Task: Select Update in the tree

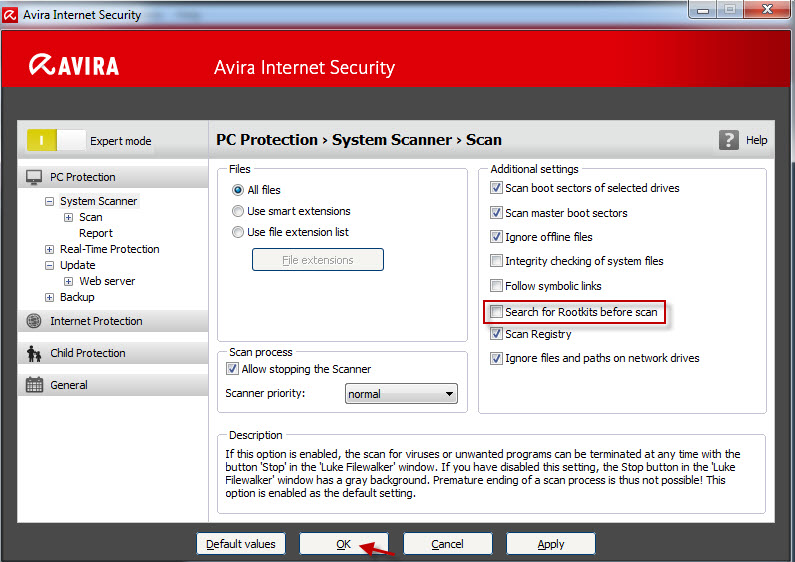Action: click(x=78, y=265)
